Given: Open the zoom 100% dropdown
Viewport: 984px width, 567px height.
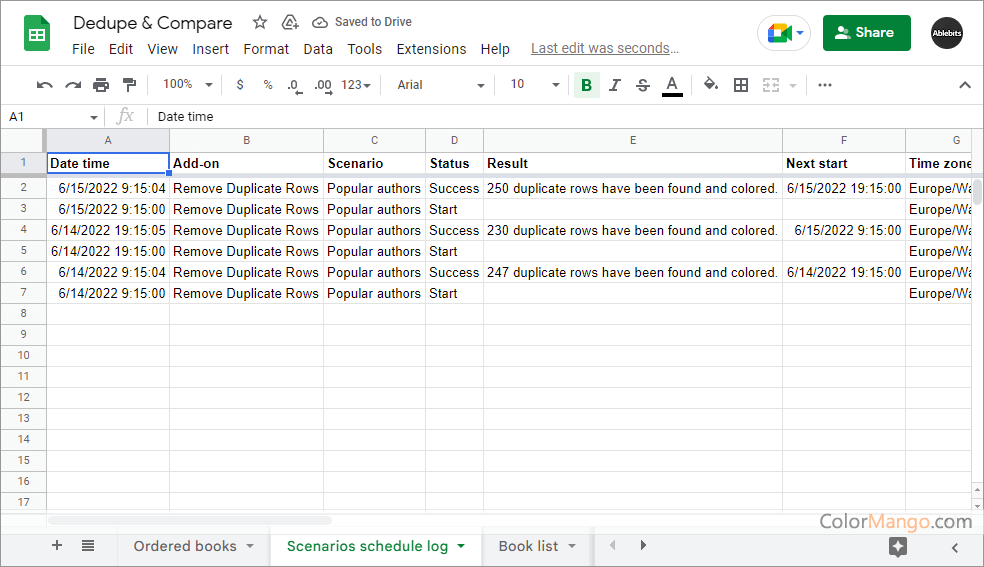Looking at the screenshot, I should (x=188, y=85).
